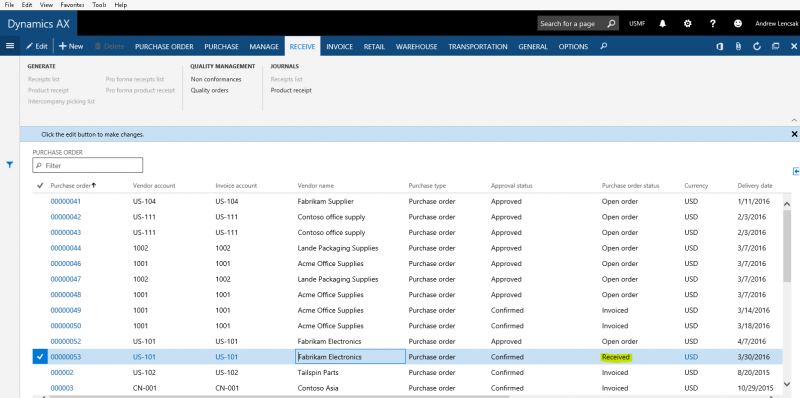Dismiss the edit button message bar

(794, 134)
